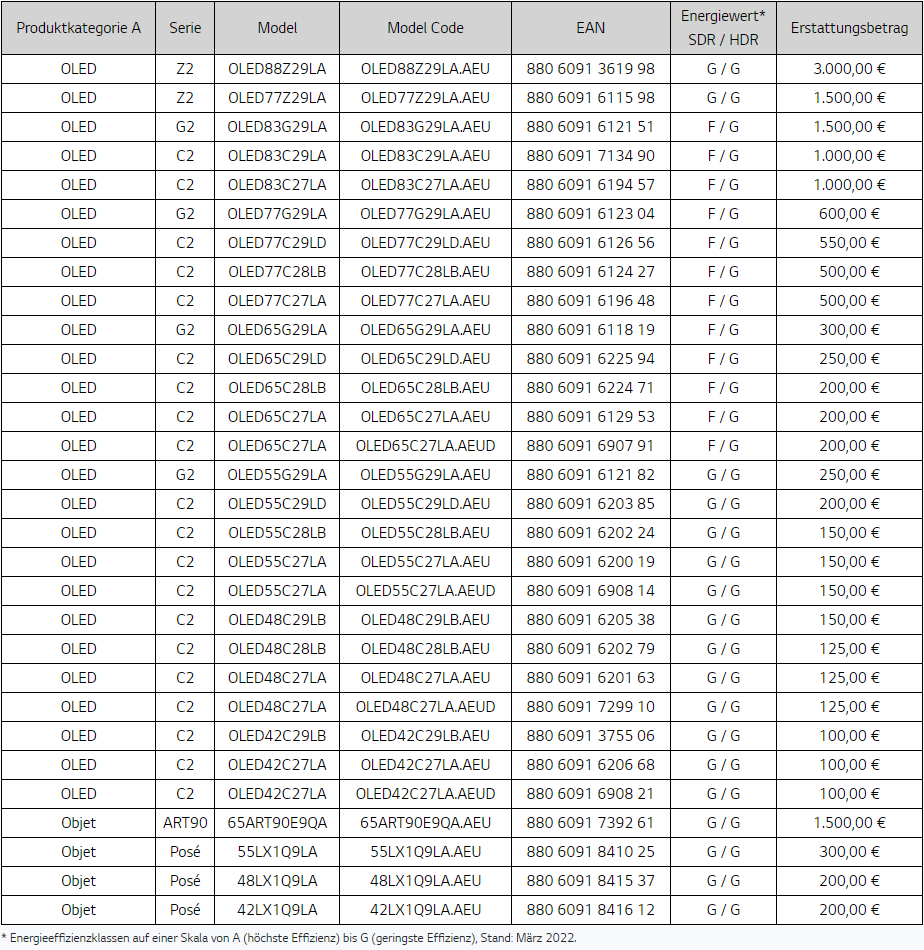Select model code OLED48C27LA.AEUD

(x=425, y=708)
